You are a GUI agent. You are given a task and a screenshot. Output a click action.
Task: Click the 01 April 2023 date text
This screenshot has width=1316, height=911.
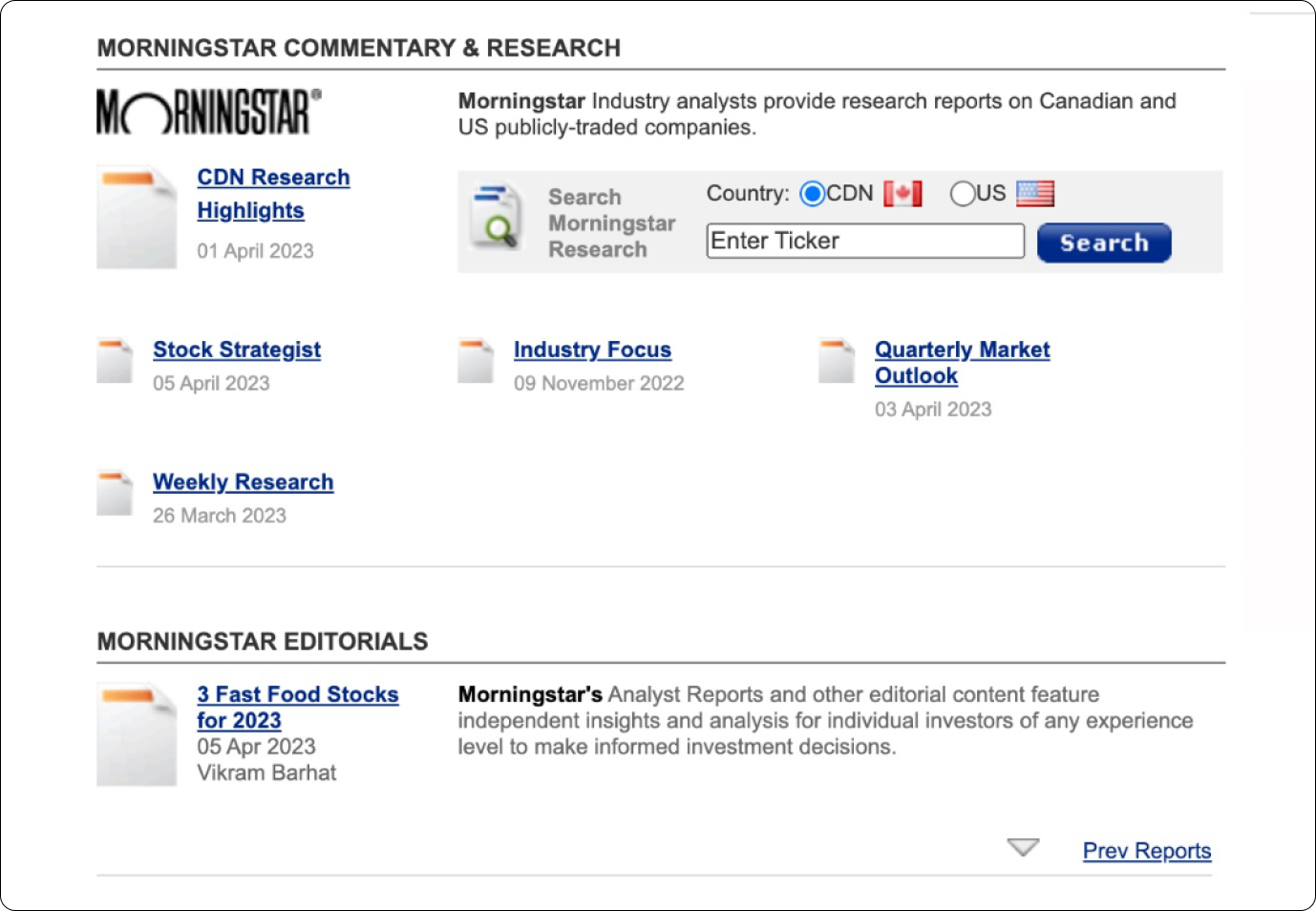255,251
